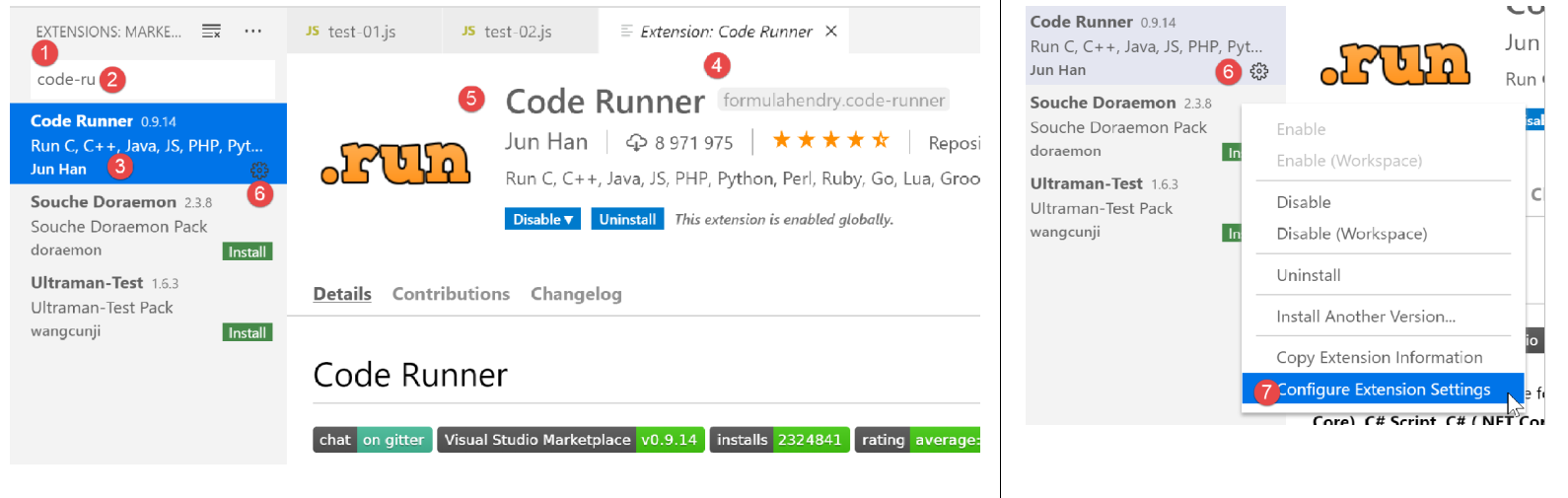The image size is (1568, 498).
Task: Click the gear icon on selected Code Runner
Action: [x=259, y=170]
